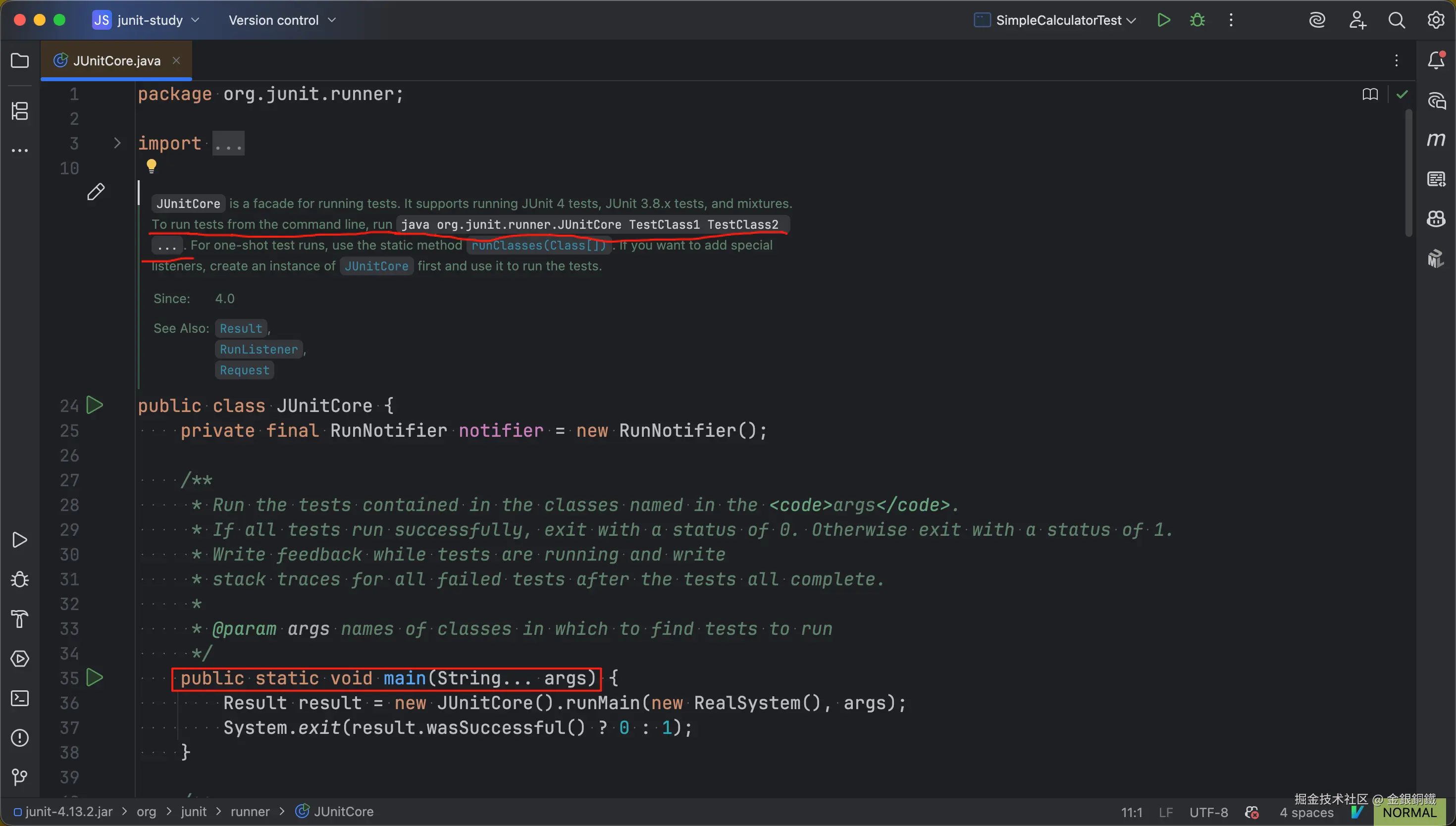This screenshot has width=1456, height=826.
Task: Run SimpleCalculatorTest with the green play button
Action: click(x=1163, y=20)
